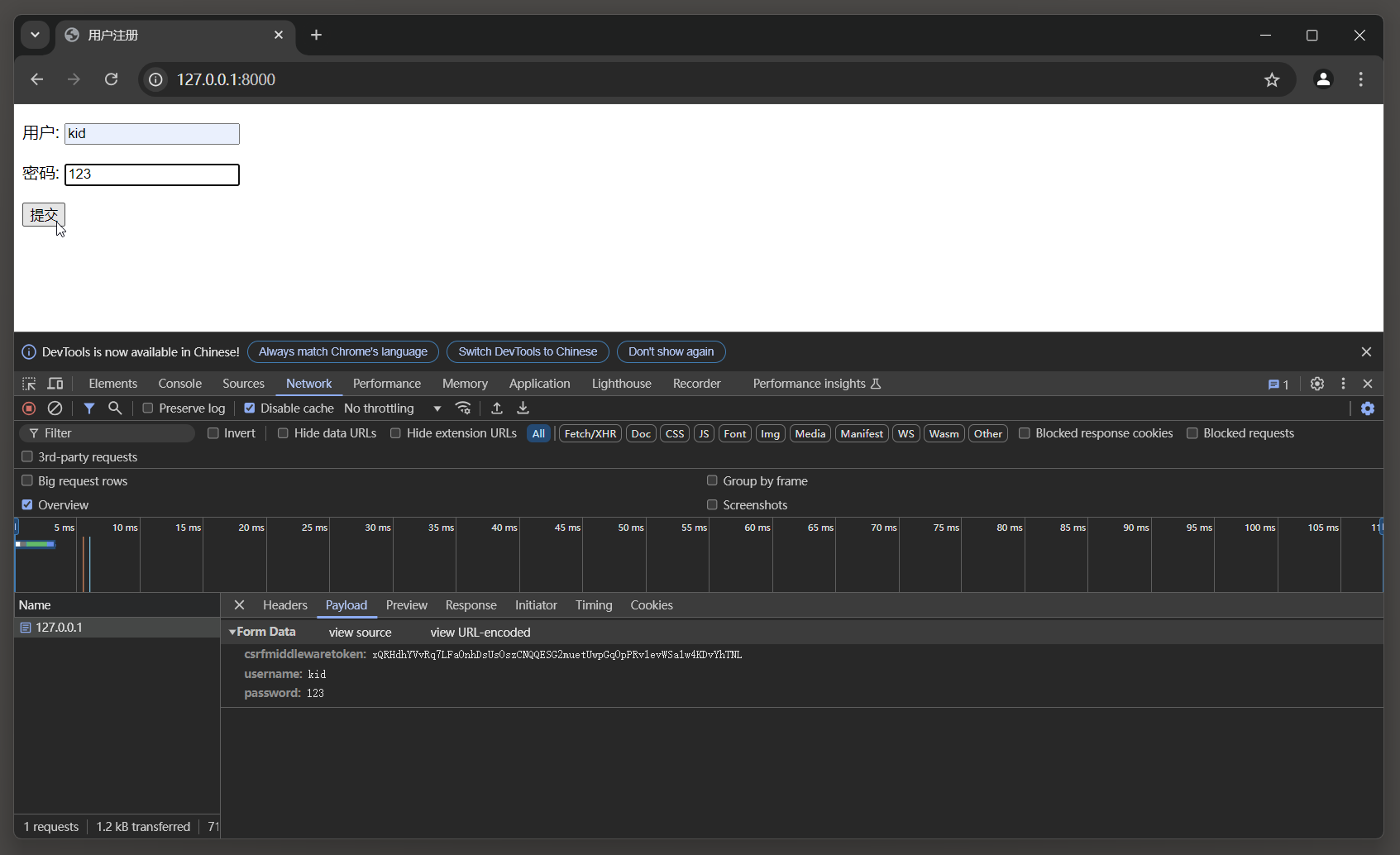Close the request details pane

pos(239,605)
